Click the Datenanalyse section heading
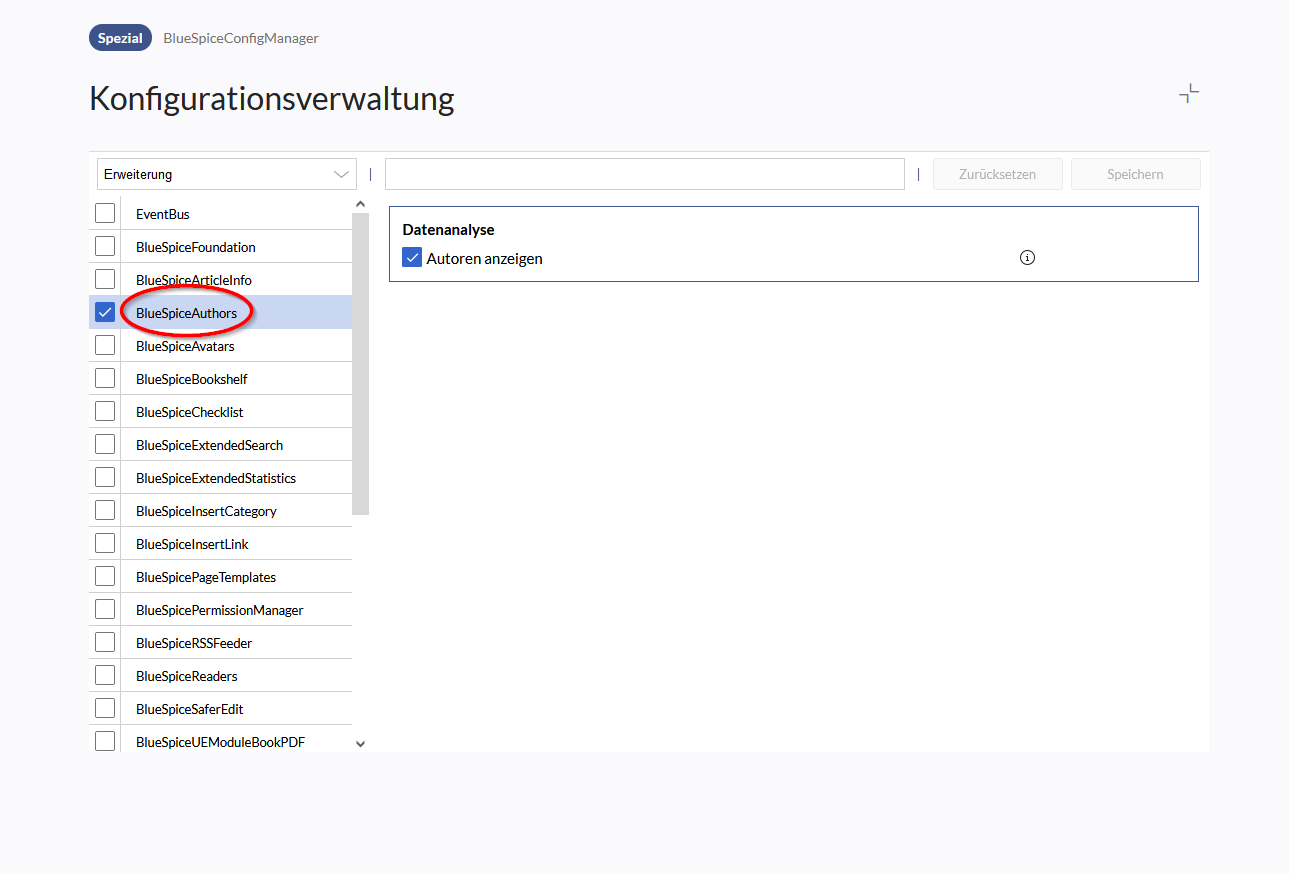1289x874 pixels. point(448,230)
